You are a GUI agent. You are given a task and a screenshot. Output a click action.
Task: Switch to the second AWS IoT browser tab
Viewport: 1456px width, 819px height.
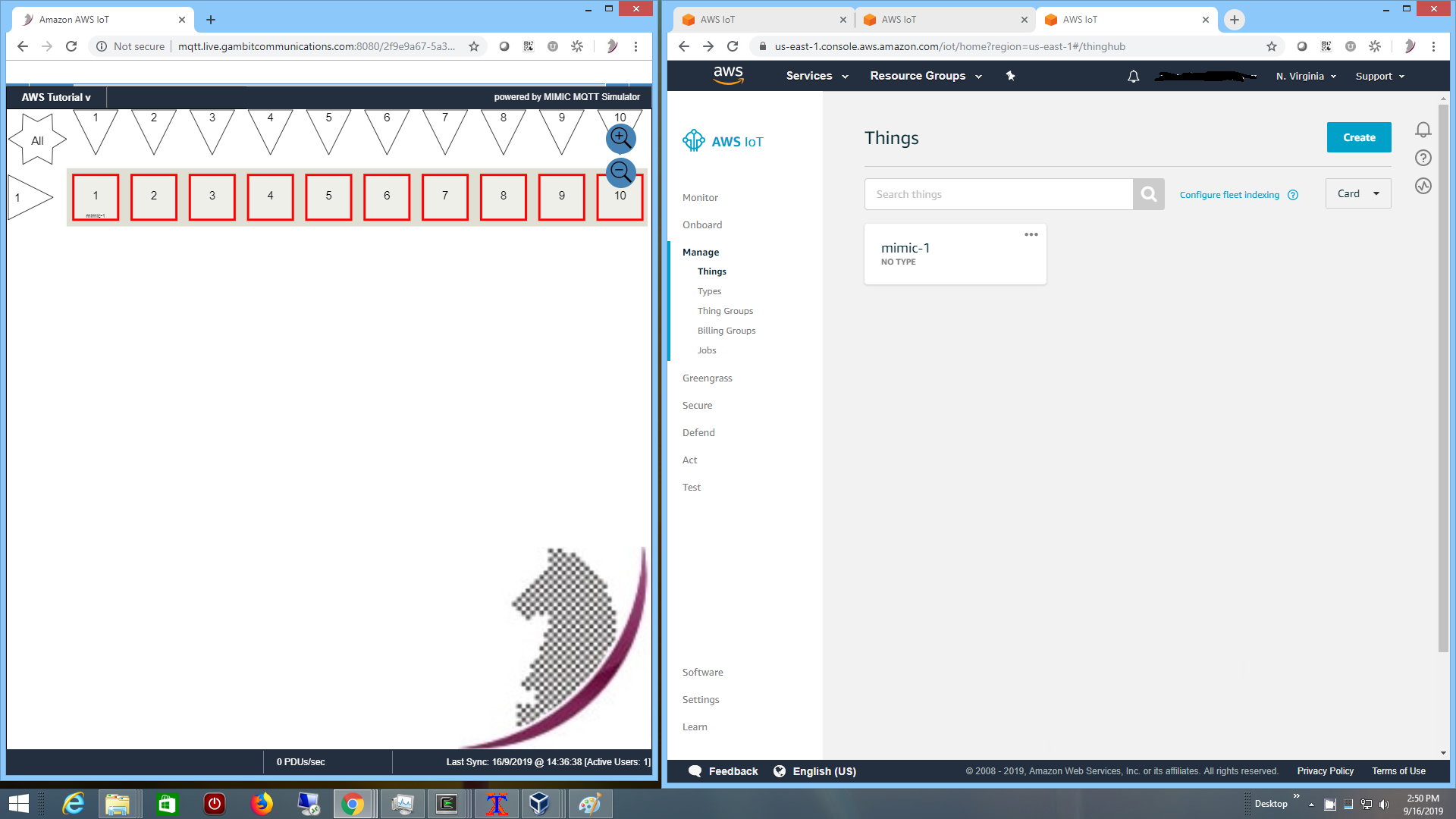click(x=944, y=20)
